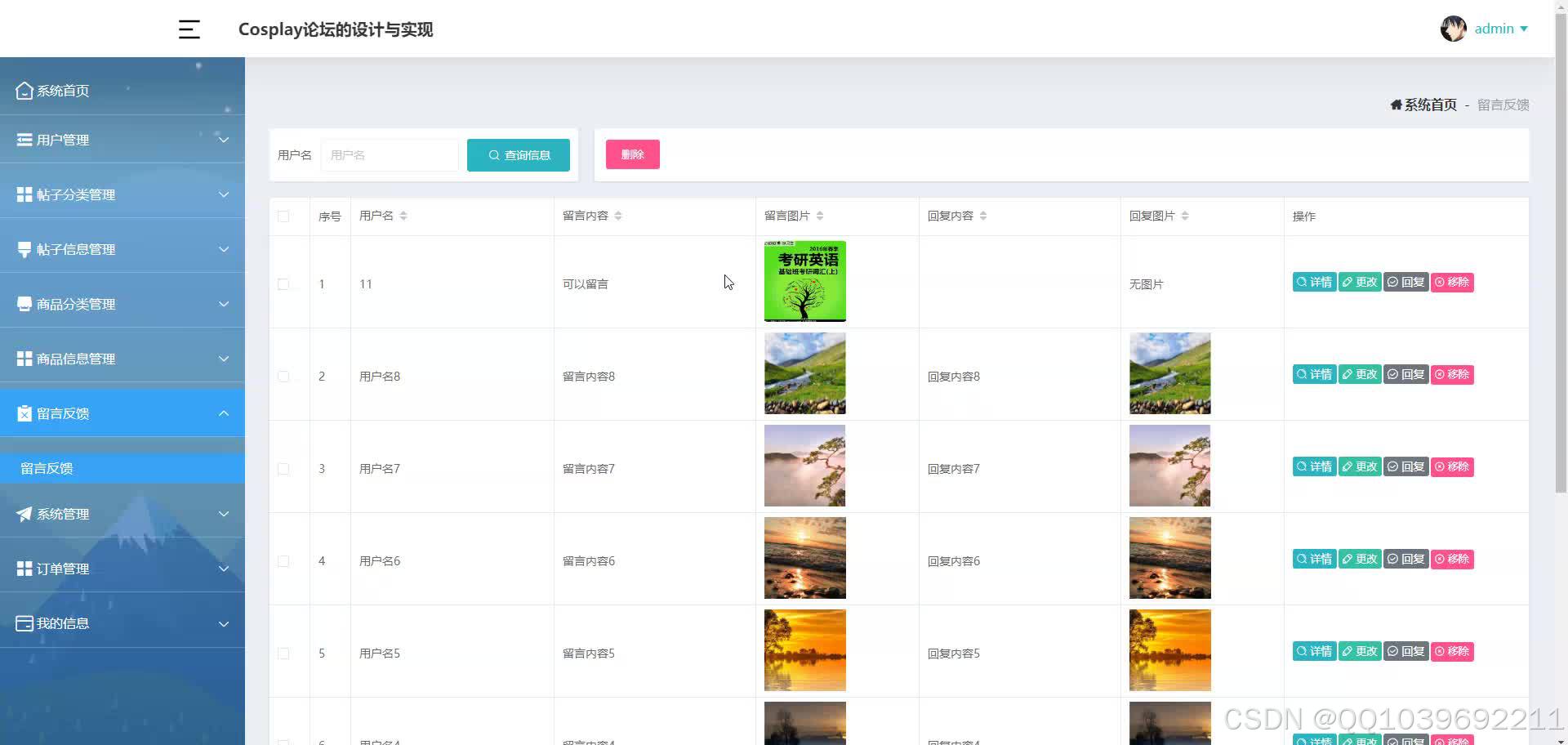Click 回复 for 用户名5 row
Viewport: 1568px width, 745px height.
pos(1405,652)
